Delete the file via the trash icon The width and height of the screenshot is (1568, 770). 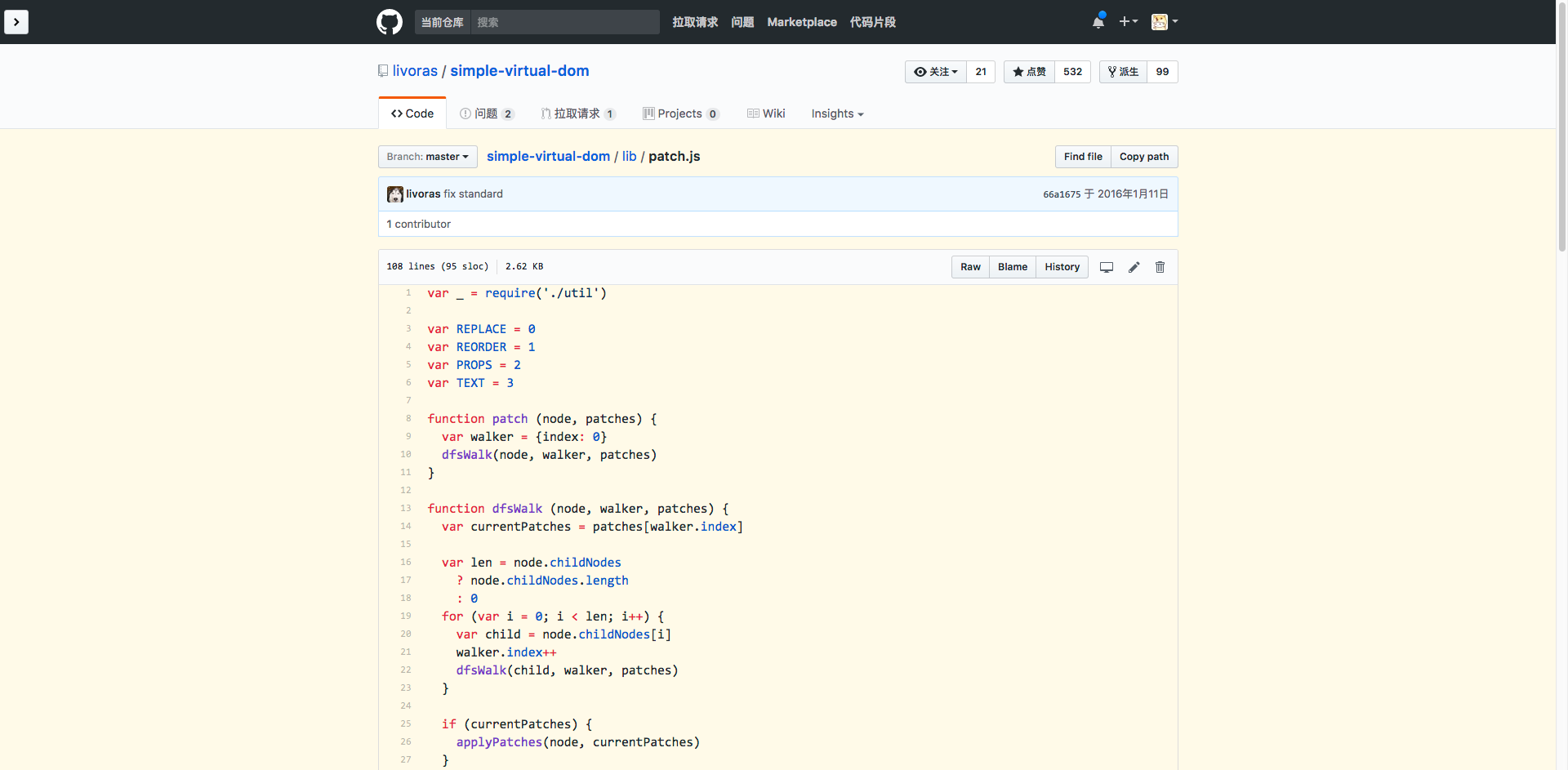pos(1160,267)
